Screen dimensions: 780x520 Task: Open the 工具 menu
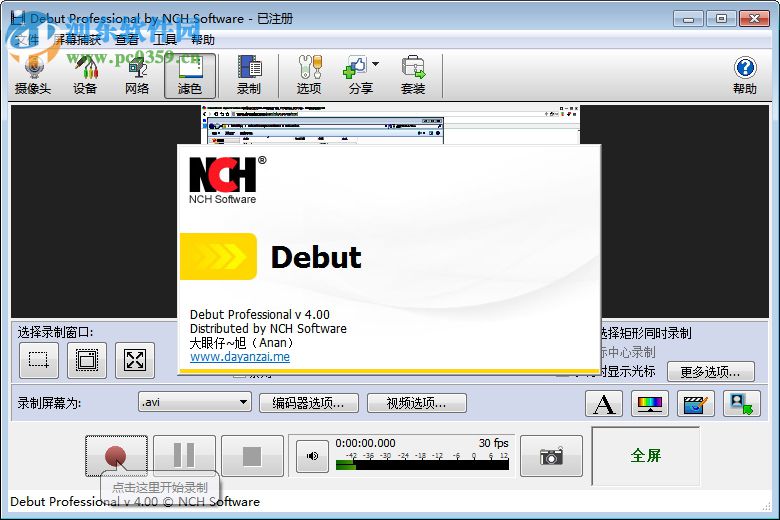tap(165, 39)
